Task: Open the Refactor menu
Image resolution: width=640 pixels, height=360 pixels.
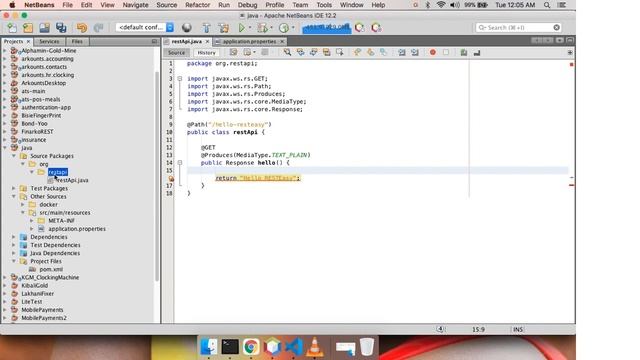Action: (198, 5)
